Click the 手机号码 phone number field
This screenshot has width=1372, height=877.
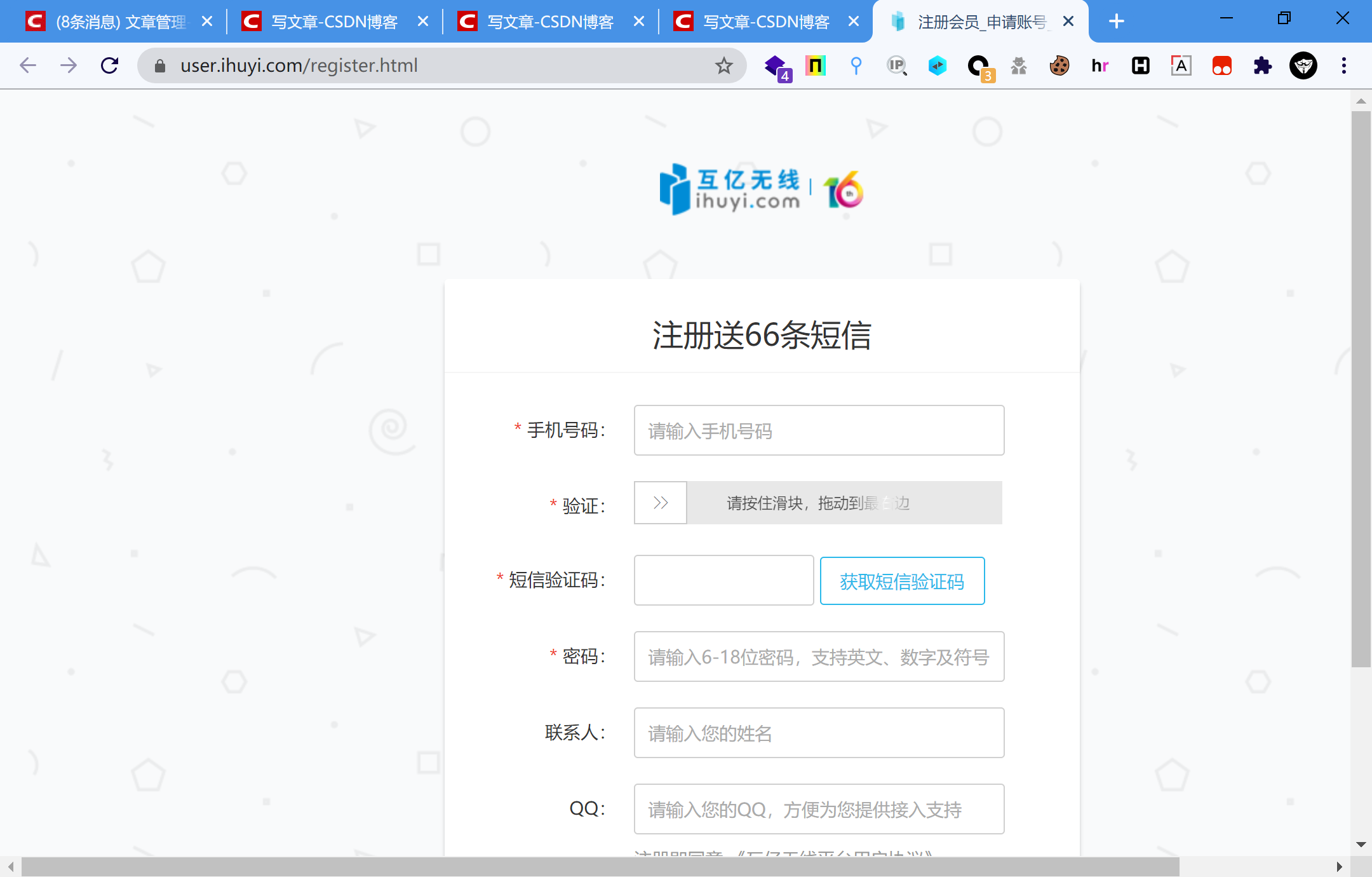click(819, 430)
